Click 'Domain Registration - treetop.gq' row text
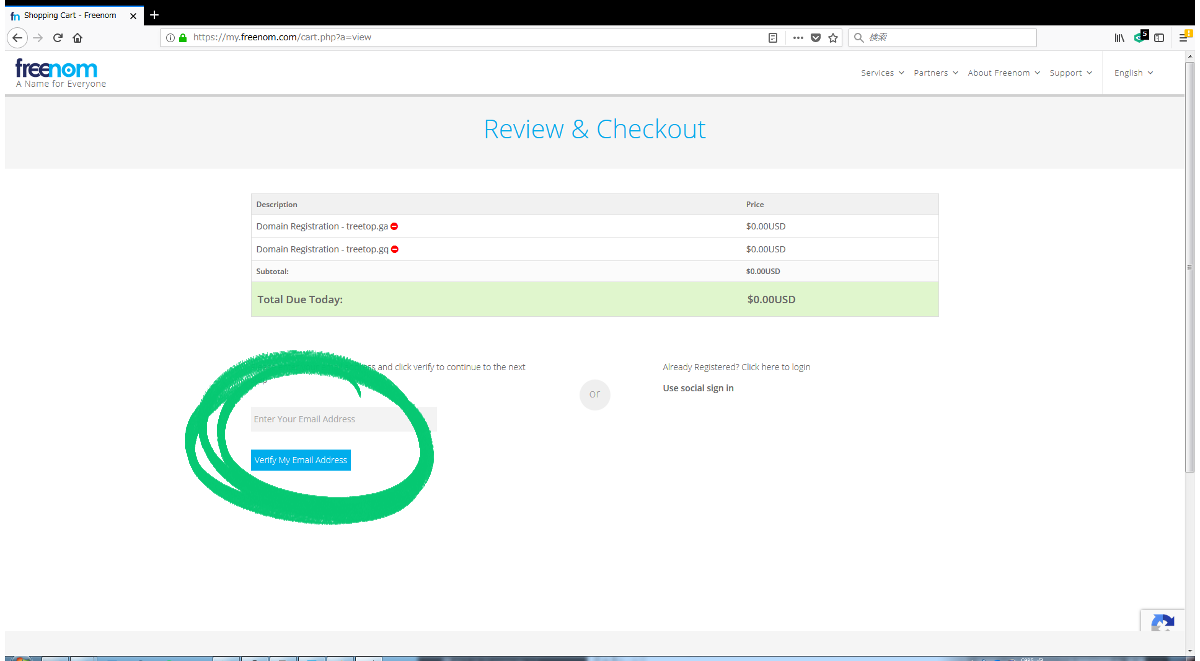This screenshot has height=661, width=1200. coord(322,249)
